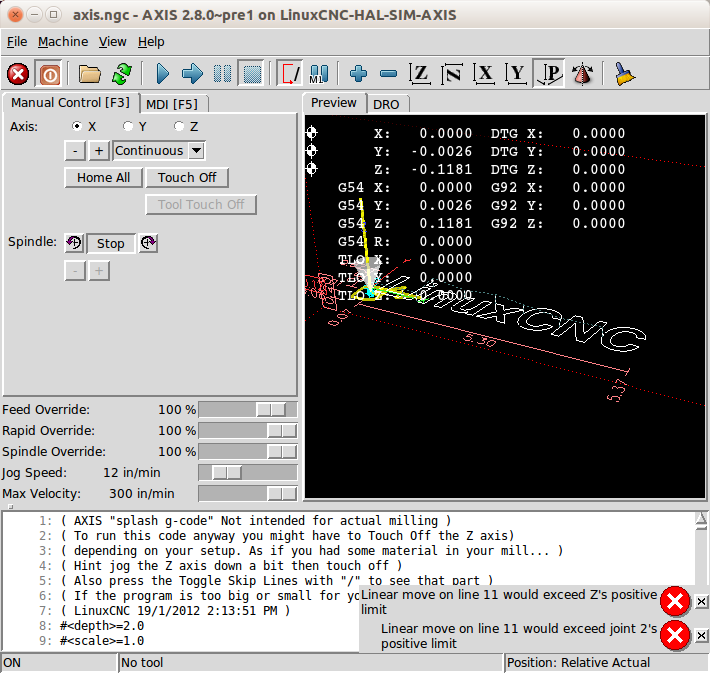Adjust the Jog Speed slider

(x=248, y=472)
